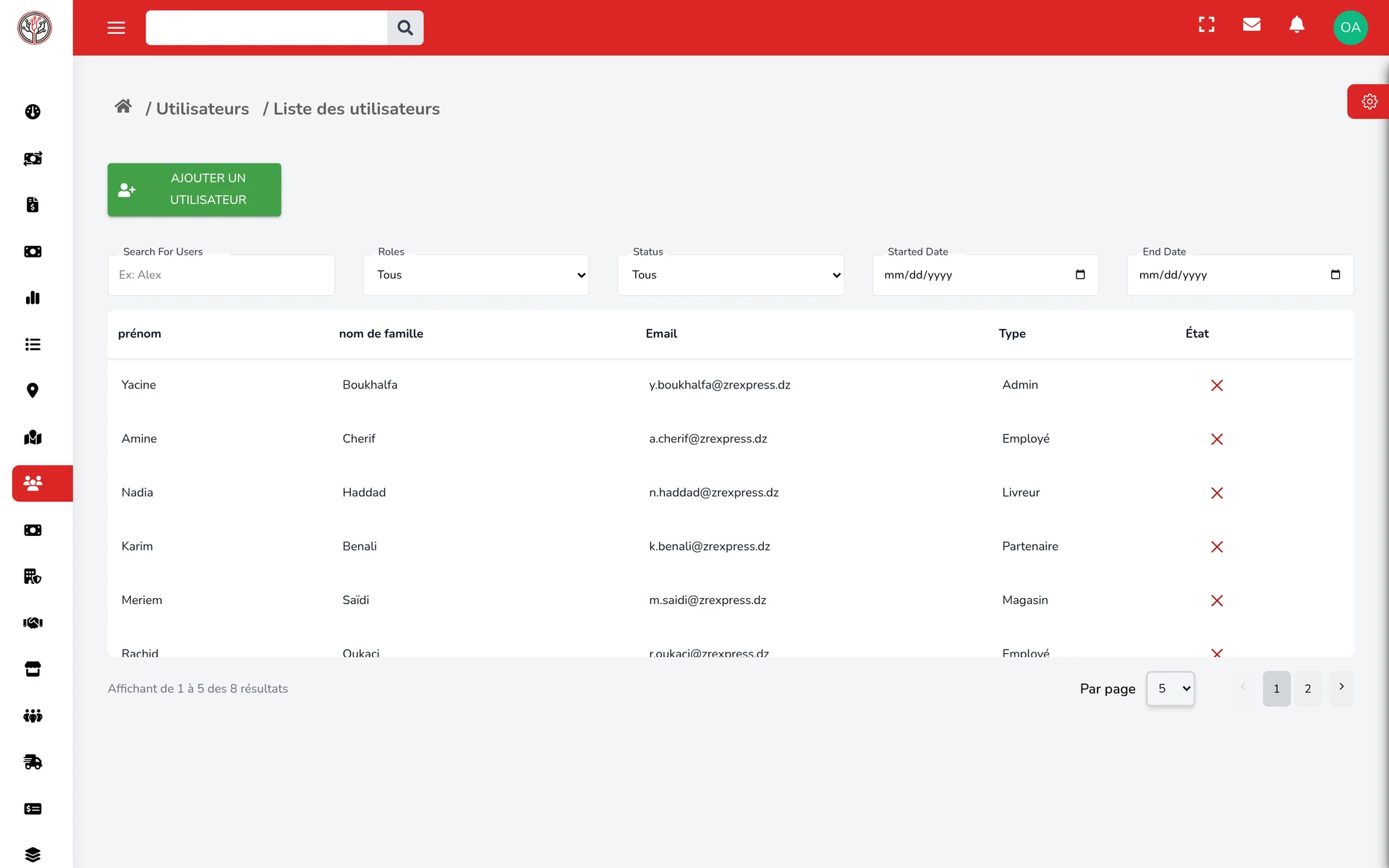Image resolution: width=1389 pixels, height=868 pixels.
Task: Sort by Email column header
Action: 661,333
